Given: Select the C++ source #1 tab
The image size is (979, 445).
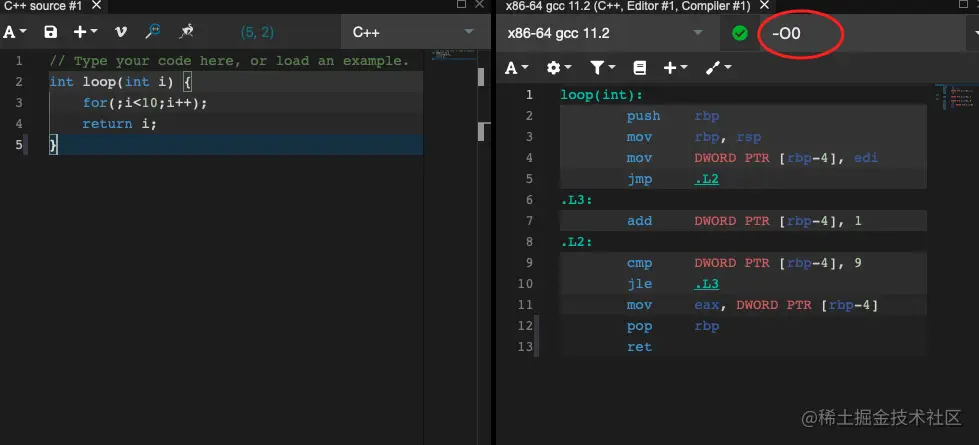Looking at the screenshot, I should [x=43, y=6].
